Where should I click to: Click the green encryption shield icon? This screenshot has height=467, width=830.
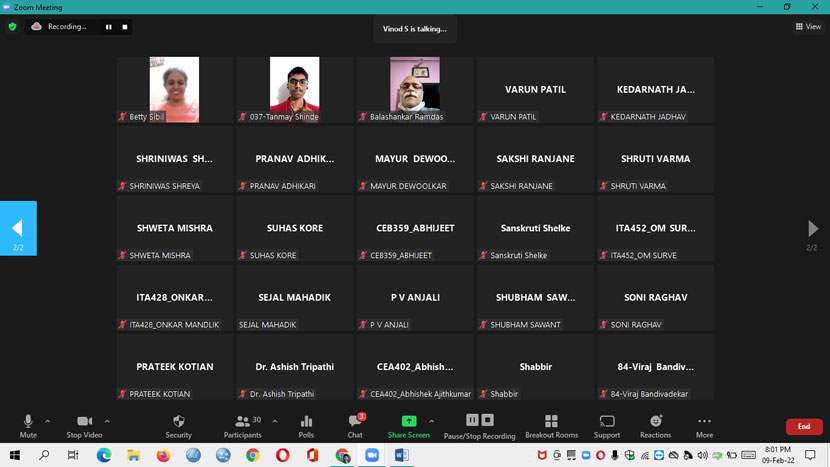[12, 27]
